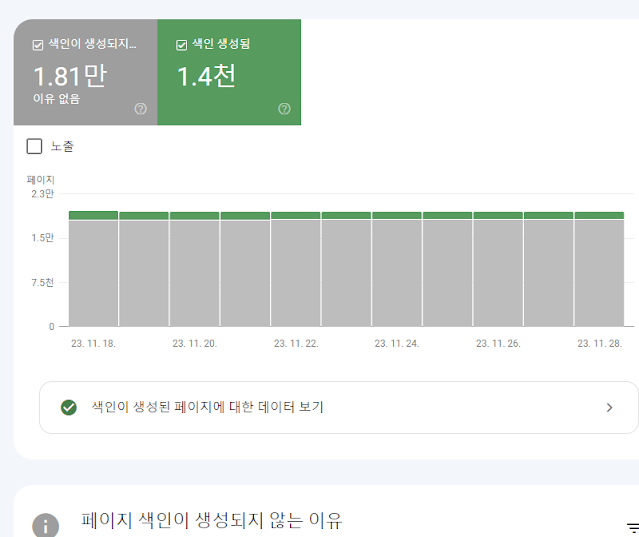Open the filter icon in reasons section
Image resolution: width=639 pixels, height=537 pixels.
tap(633, 528)
